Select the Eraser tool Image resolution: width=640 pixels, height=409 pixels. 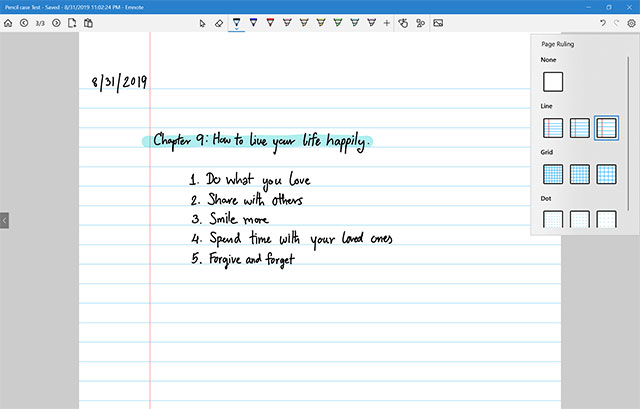219,22
